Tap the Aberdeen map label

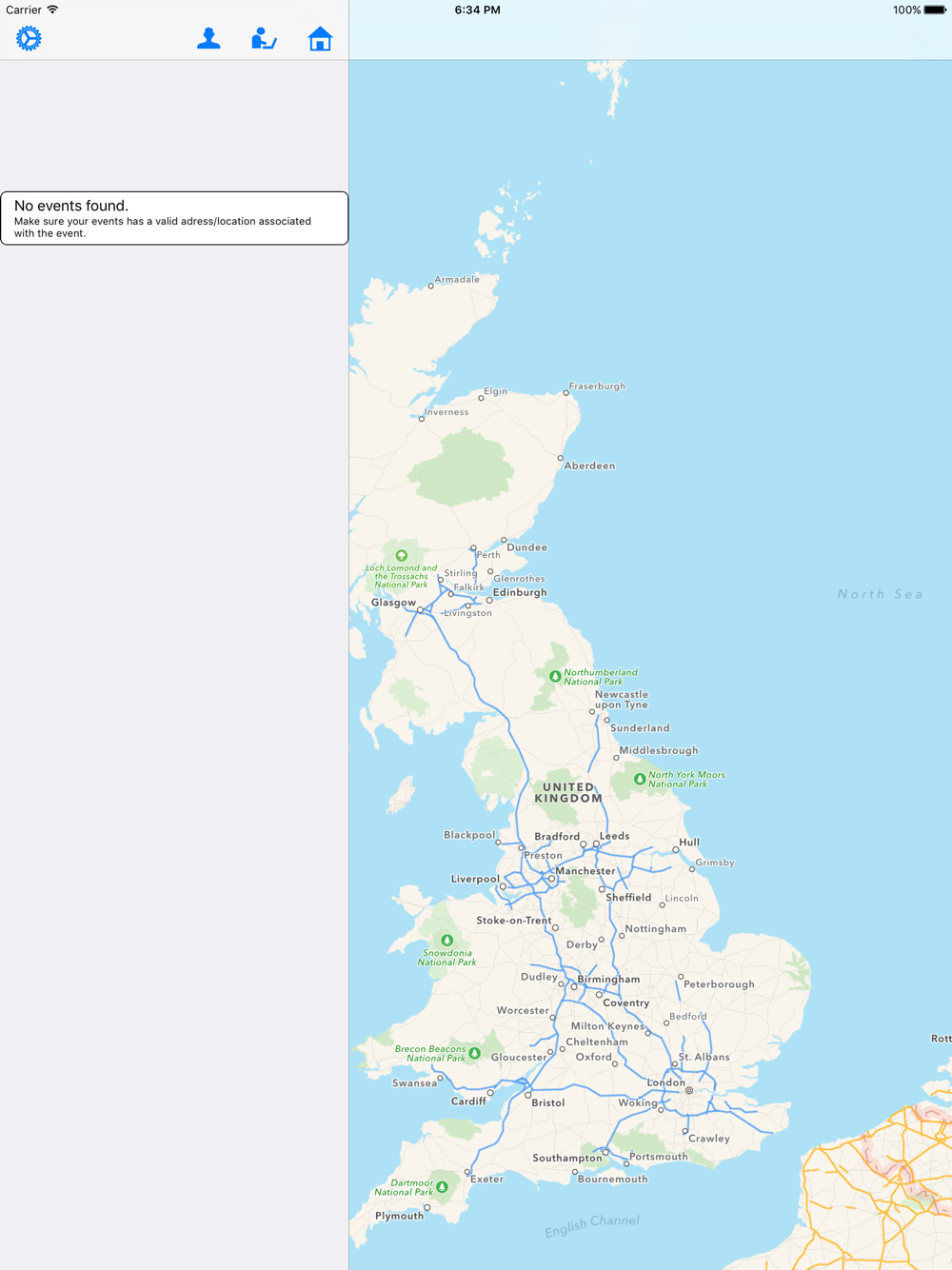(x=589, y=466)
